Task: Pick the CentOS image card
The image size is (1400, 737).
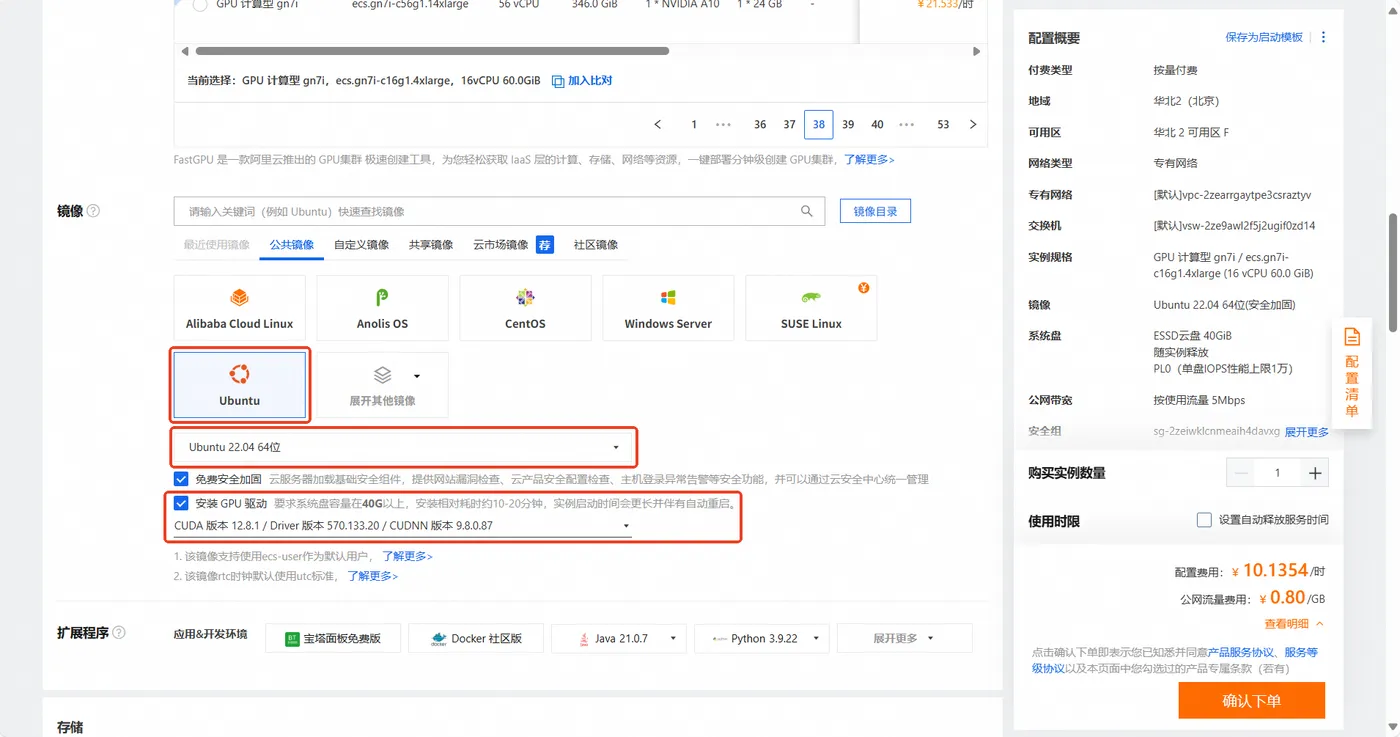Action: pyautogui.click(x=525, y=308)
